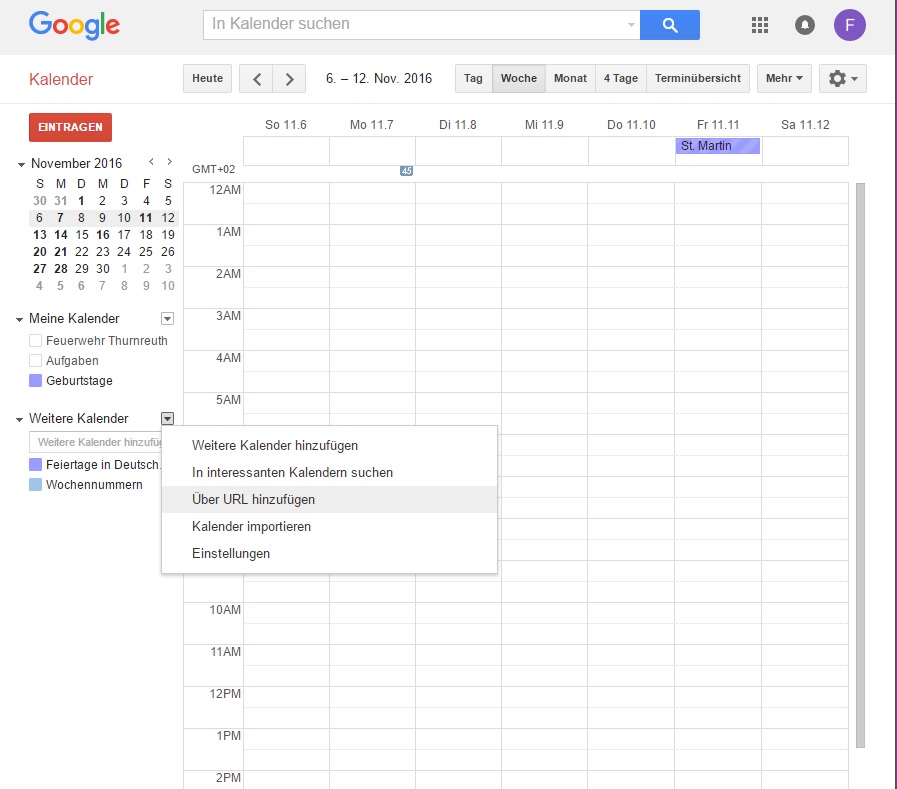The height and width of the screenshot is (789, 897).
Task: Select 'Über URL hinzufügen' menu entry
Action: 254,500
